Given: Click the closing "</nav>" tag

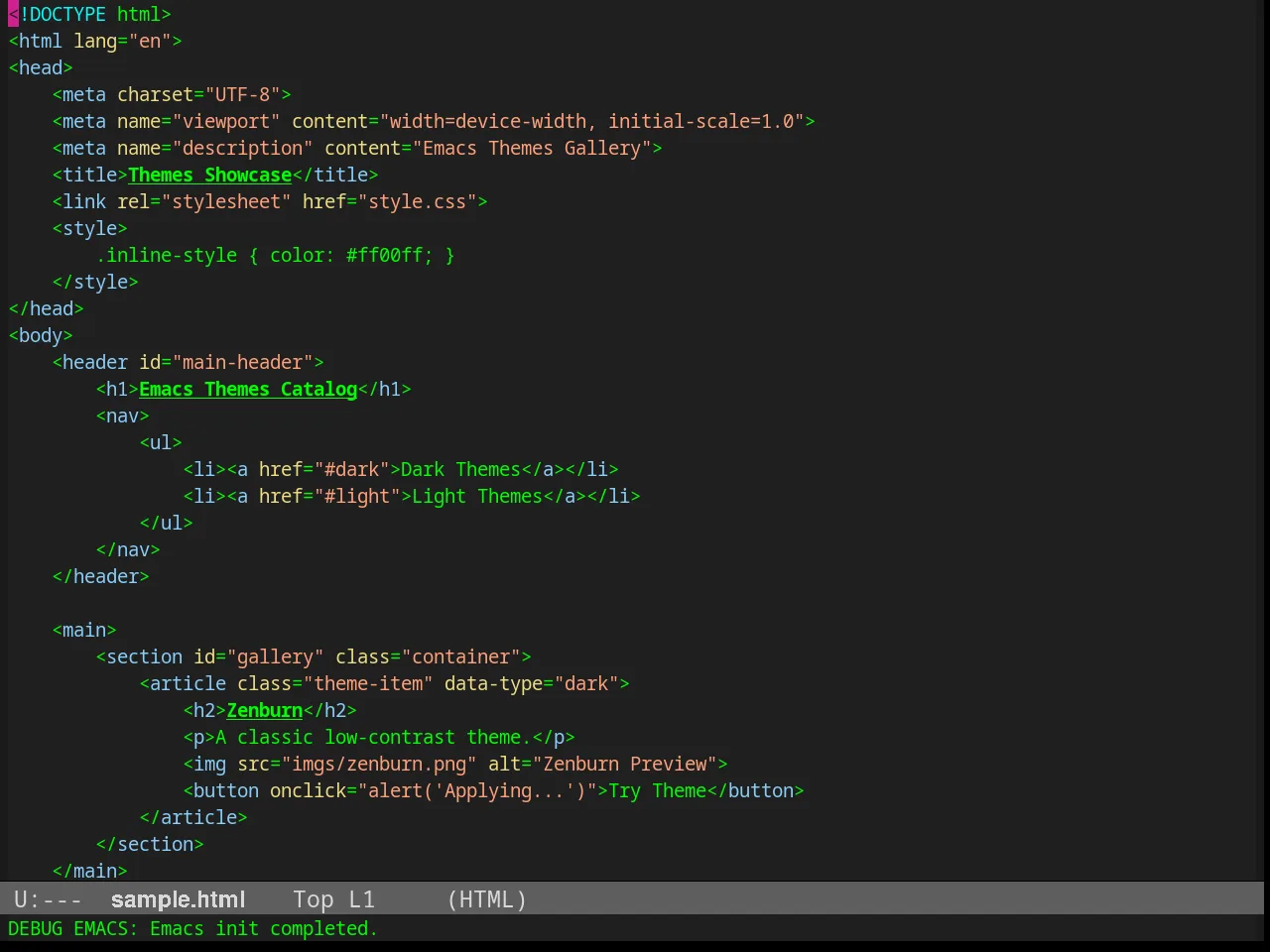Looking at the screenshot, I should coord(128,549).
